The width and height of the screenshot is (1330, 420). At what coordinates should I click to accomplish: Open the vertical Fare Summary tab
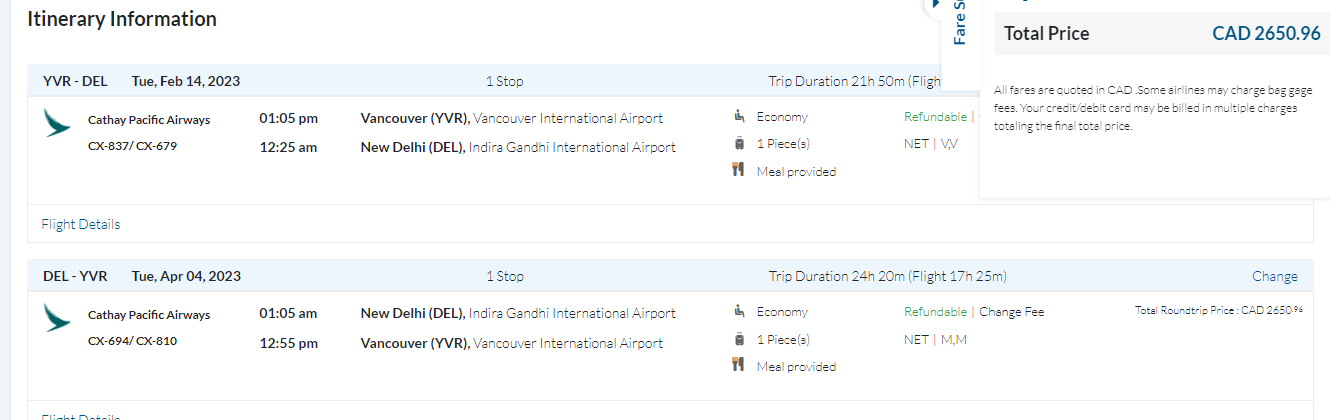959,25
